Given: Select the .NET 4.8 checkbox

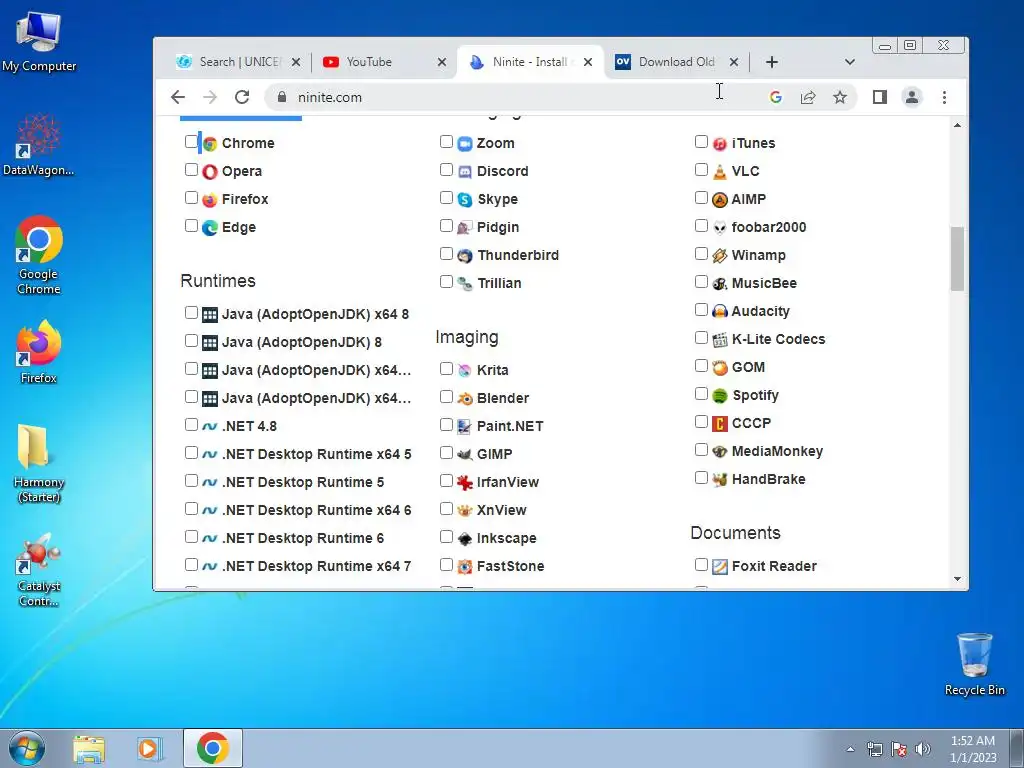Looking at the screenshot, I should [191, 424].
